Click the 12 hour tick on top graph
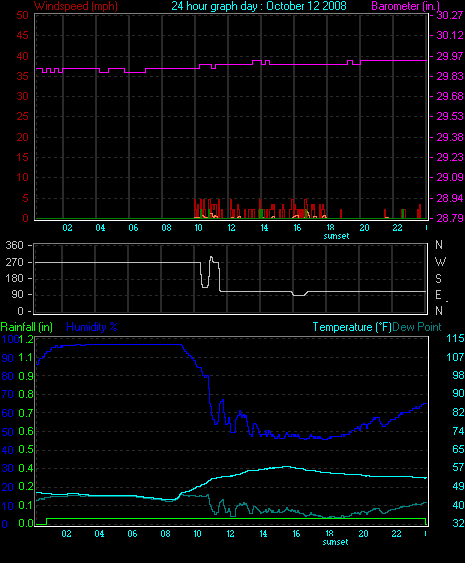Screen dimensions: 465x563 click(x=231, y=228)
